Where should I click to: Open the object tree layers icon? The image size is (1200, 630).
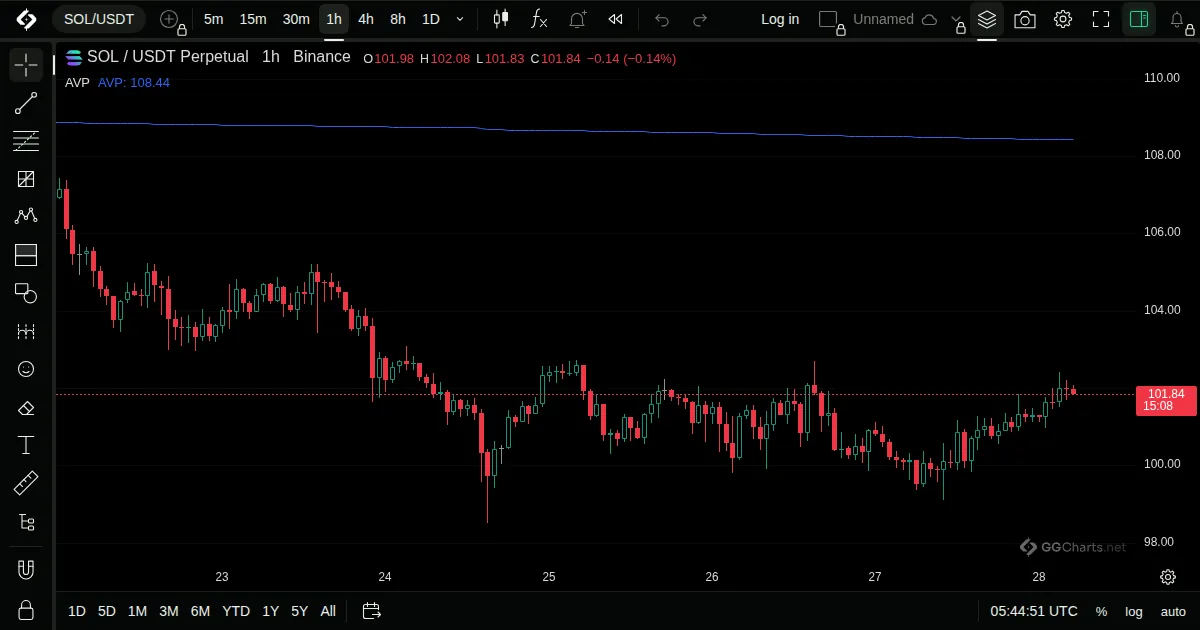(x=987, y=19)
